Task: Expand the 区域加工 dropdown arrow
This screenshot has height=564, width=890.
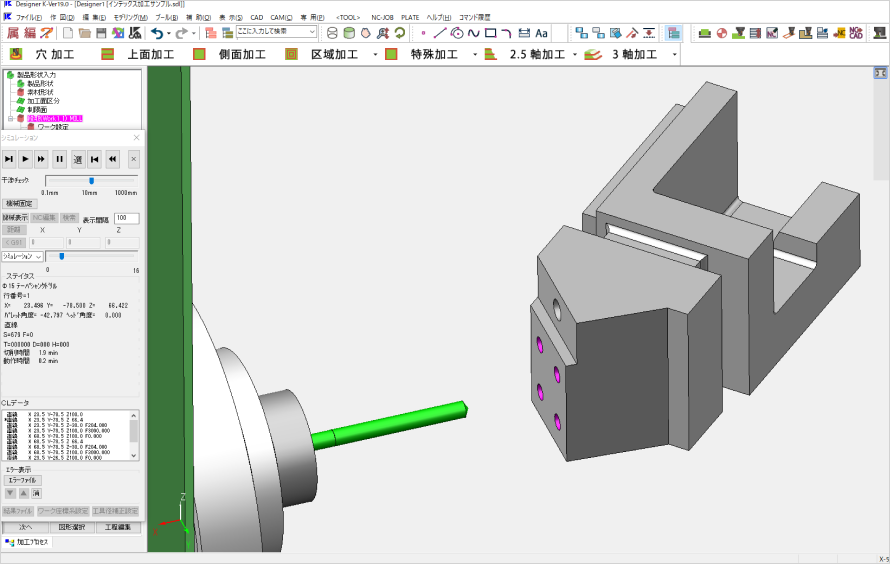Action: pyautogui.click(x=375, y=54)
